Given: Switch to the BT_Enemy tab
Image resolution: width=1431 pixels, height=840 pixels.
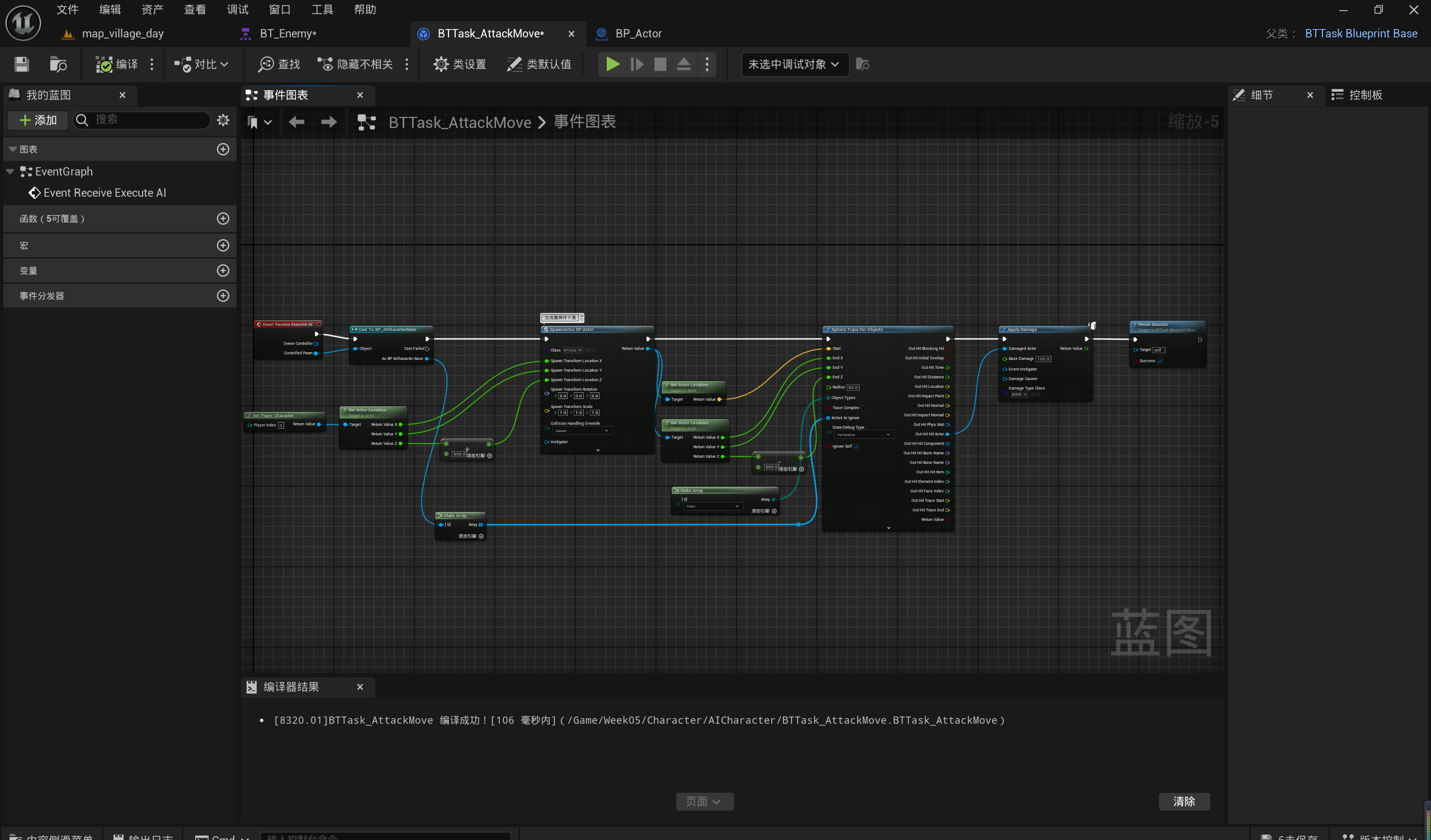Looking at the screenshot, I should click(x=287, y=34).
